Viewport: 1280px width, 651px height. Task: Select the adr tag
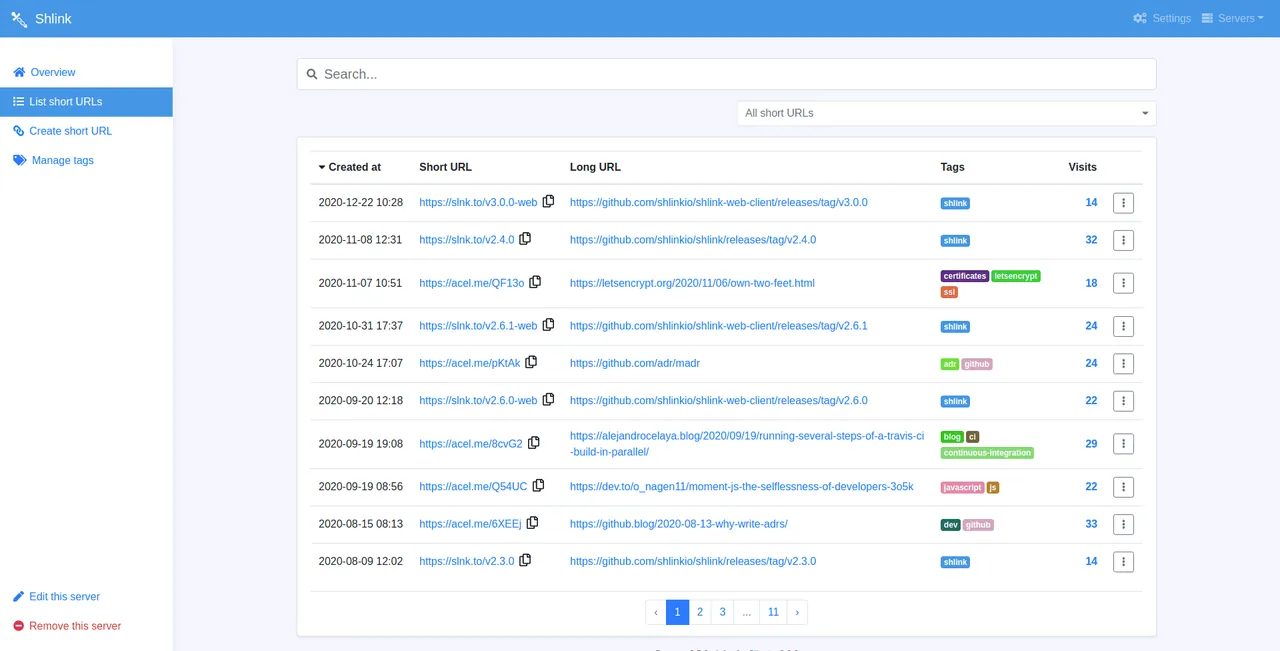pyautogui.click(x=950, y=364)
